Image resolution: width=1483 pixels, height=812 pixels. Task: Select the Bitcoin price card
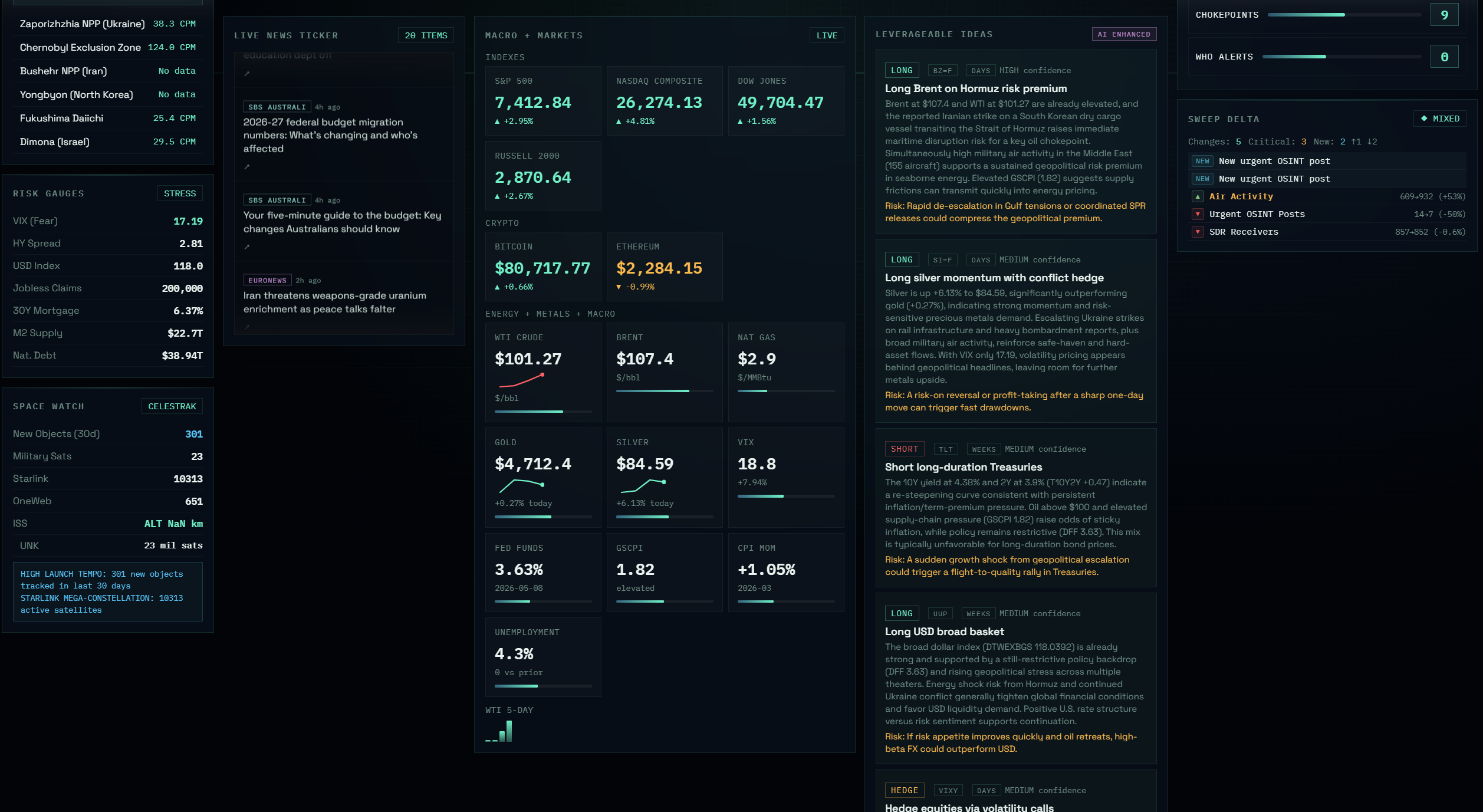543,267
